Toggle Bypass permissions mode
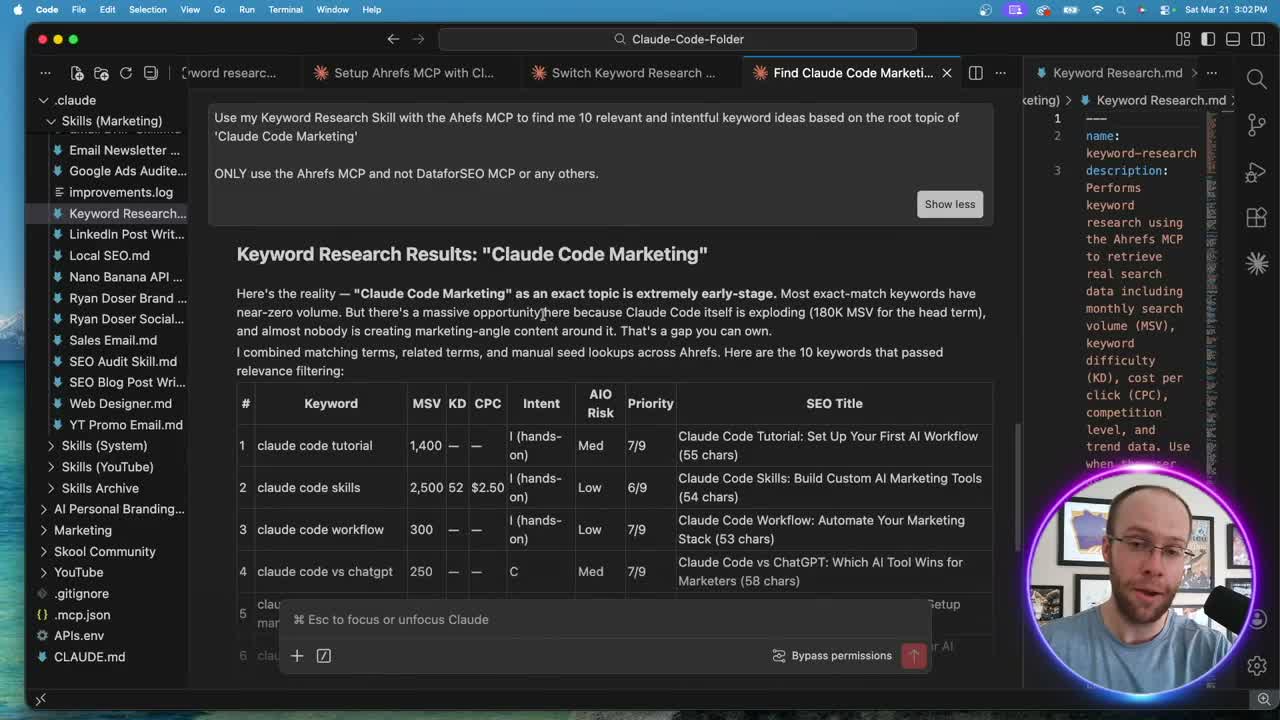Image resolution: width=1280 pixels, height=720 pixels. coord(832,656)
